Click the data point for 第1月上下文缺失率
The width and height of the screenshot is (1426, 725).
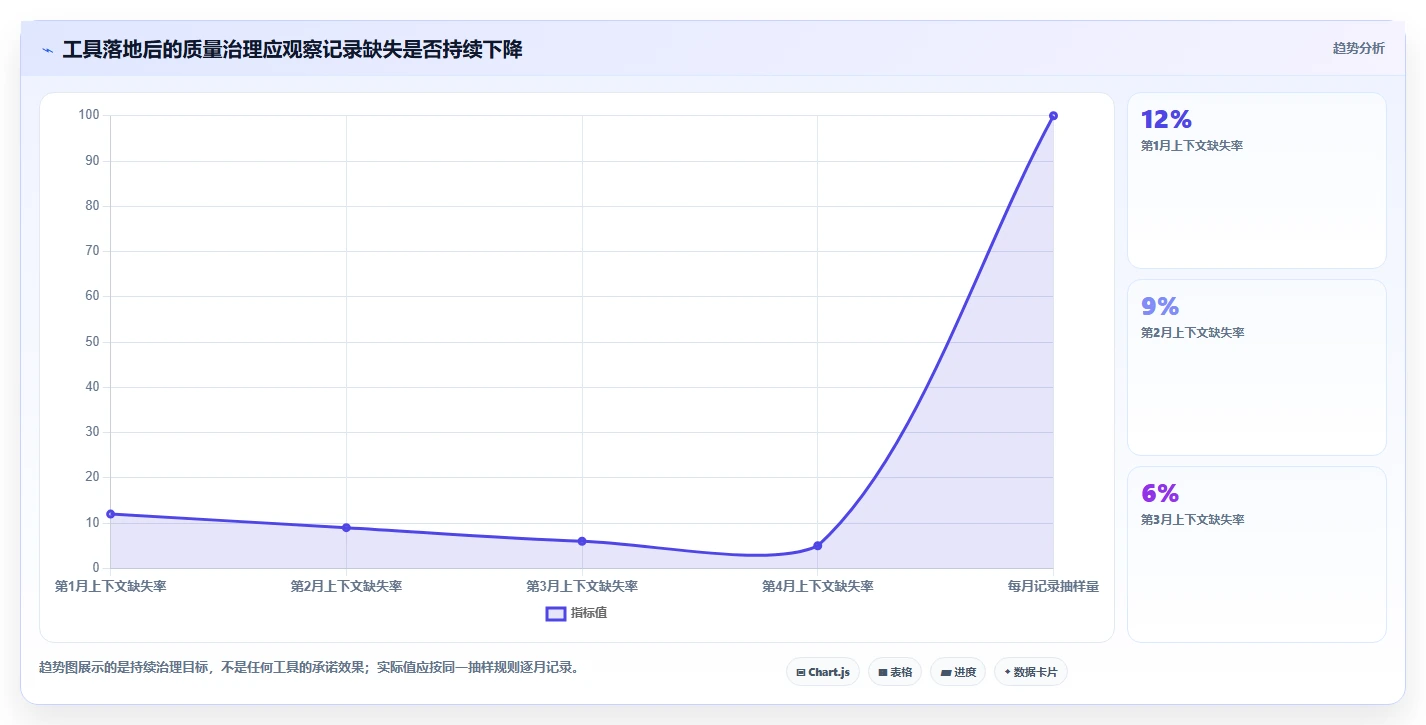(111, 514)
